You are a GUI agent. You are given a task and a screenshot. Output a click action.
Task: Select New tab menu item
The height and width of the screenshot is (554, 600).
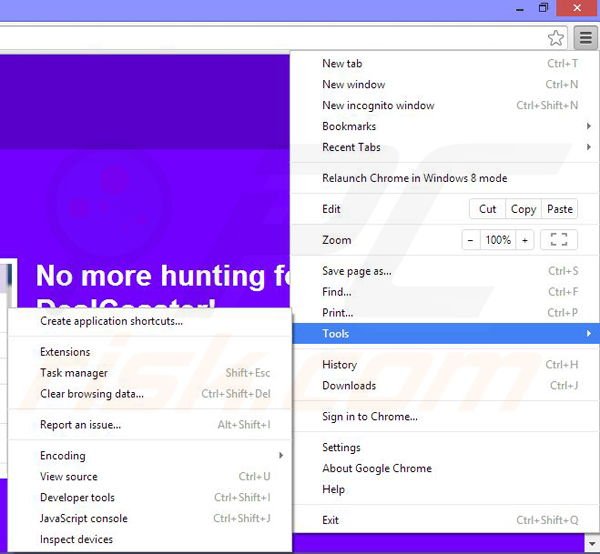445,64
